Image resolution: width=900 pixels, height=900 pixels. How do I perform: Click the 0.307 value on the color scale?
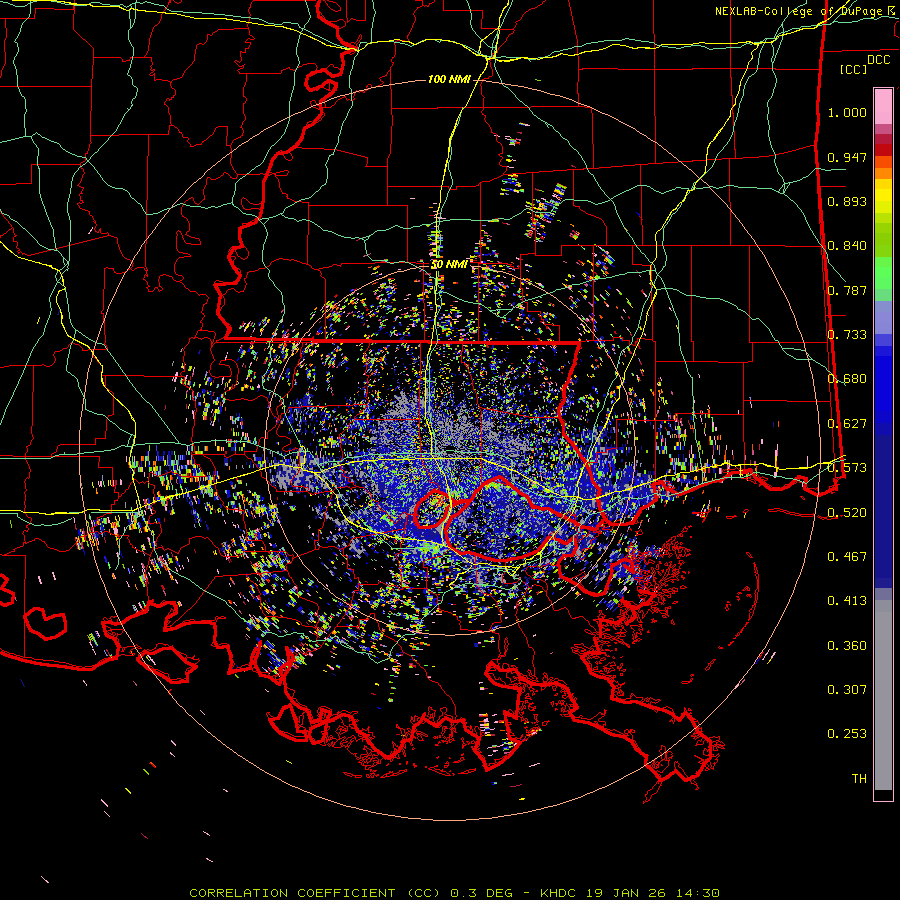tap(847, 690)
